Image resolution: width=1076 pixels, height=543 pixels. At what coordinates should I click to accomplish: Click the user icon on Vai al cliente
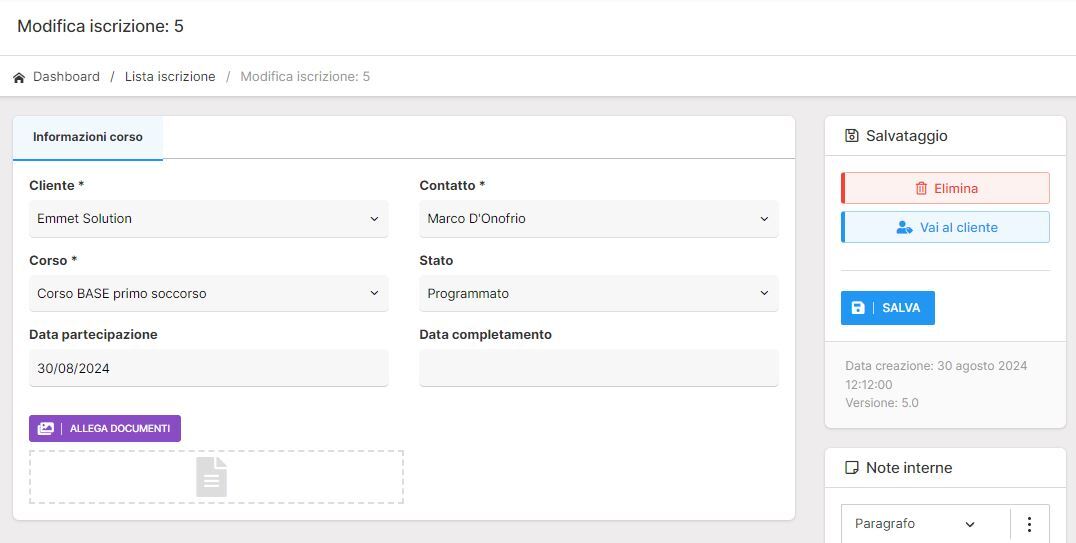904,227
